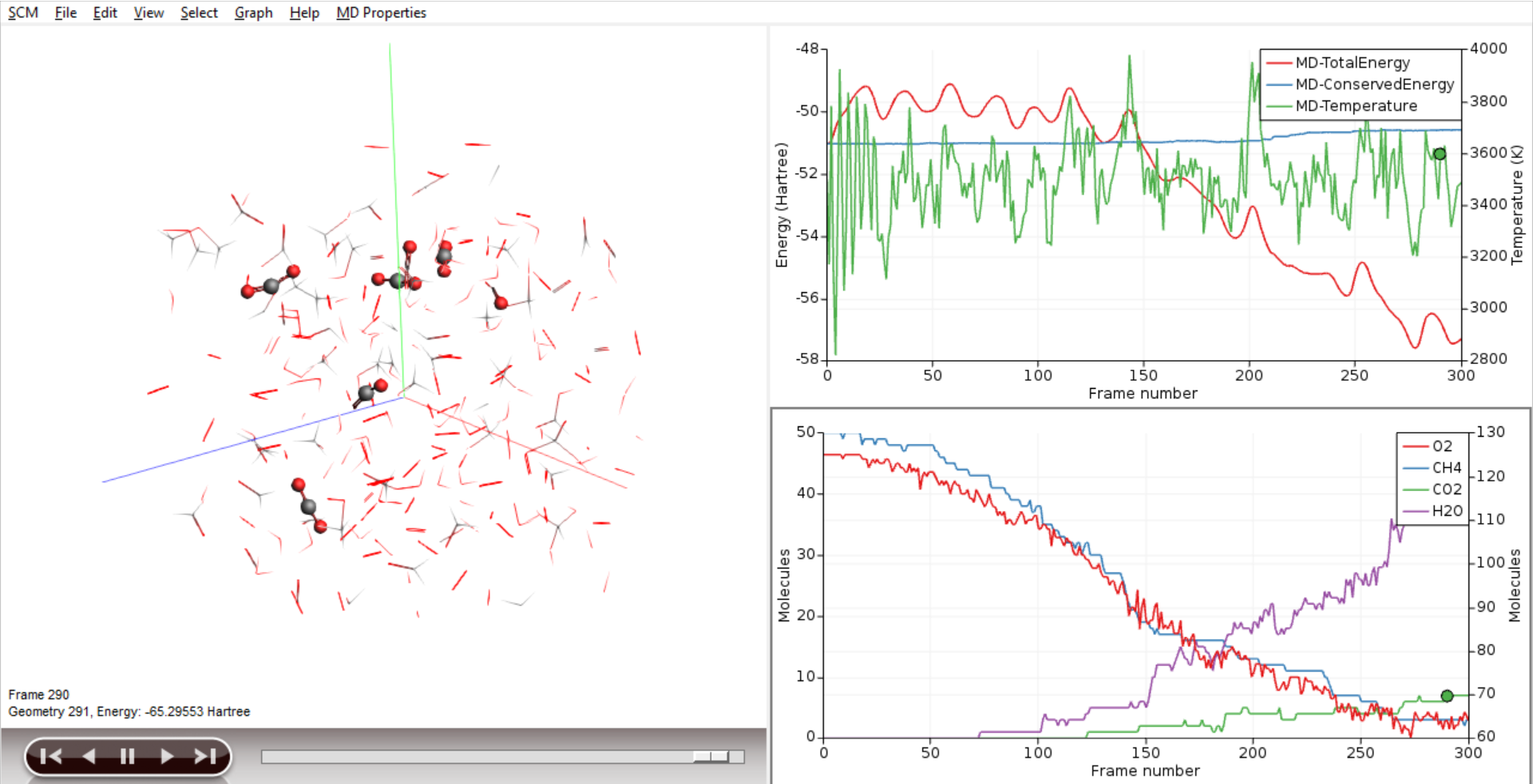Click the blue axis line in 3D view
Image resolution: width=1533 pixels, height=784 pixels.
[252, 440]
